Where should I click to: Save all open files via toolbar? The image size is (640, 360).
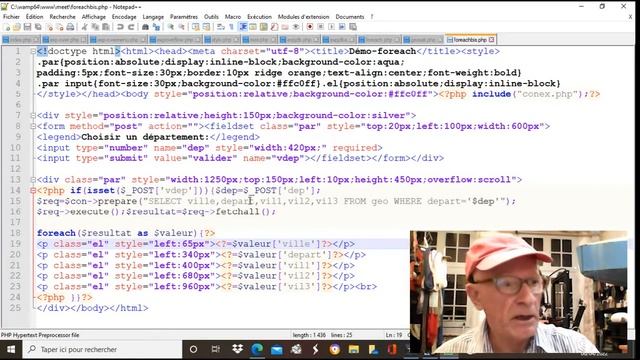(x=38, y=27)
